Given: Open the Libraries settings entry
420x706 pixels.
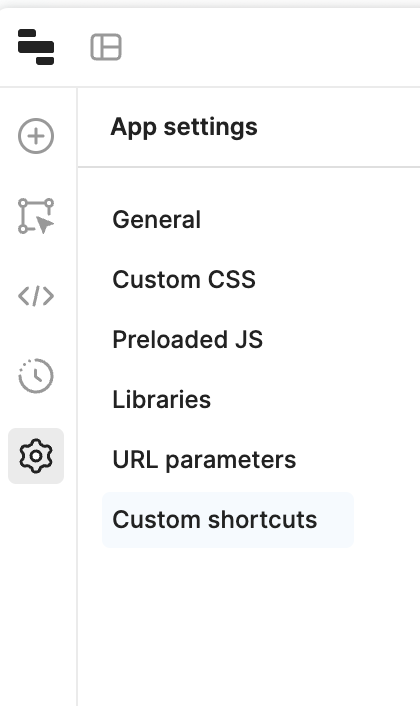Looking at the screenshot, I should [161, 399].
